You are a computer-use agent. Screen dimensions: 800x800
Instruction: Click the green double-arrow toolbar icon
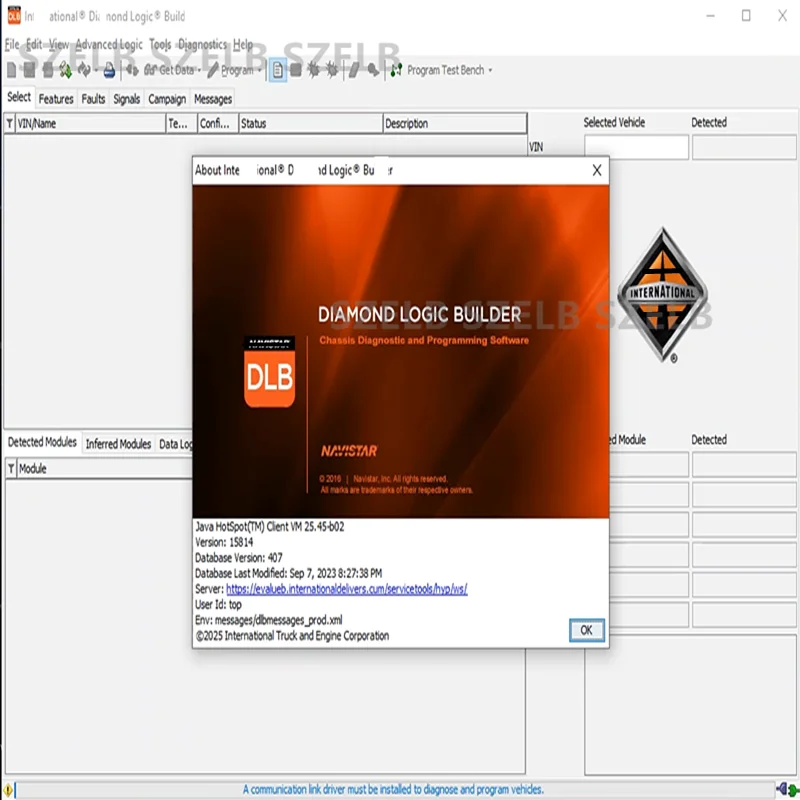(65, 70)
